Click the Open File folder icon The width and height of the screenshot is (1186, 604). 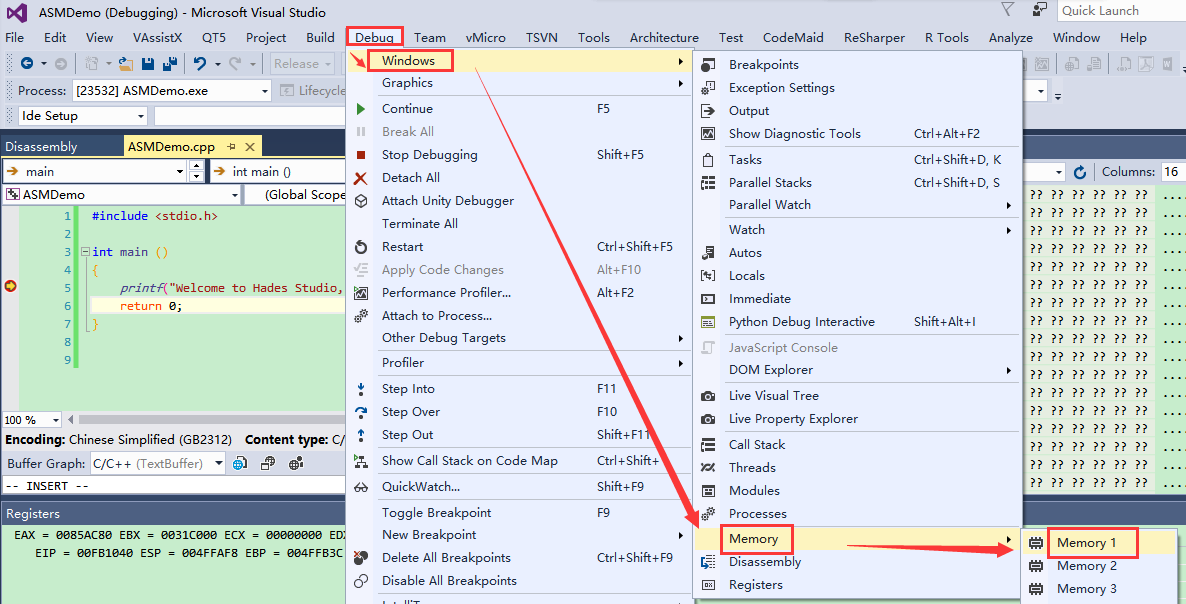click(126, 64)
